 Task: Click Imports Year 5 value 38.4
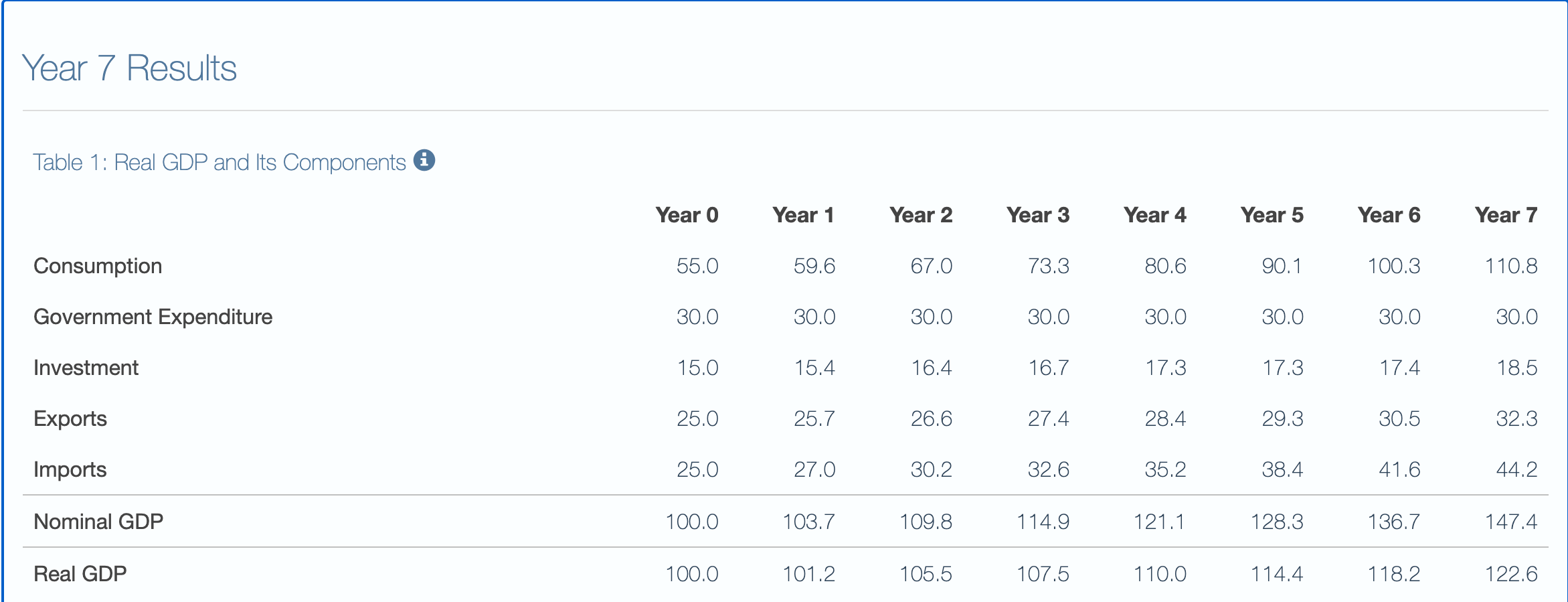click(x=1283, y=469)
